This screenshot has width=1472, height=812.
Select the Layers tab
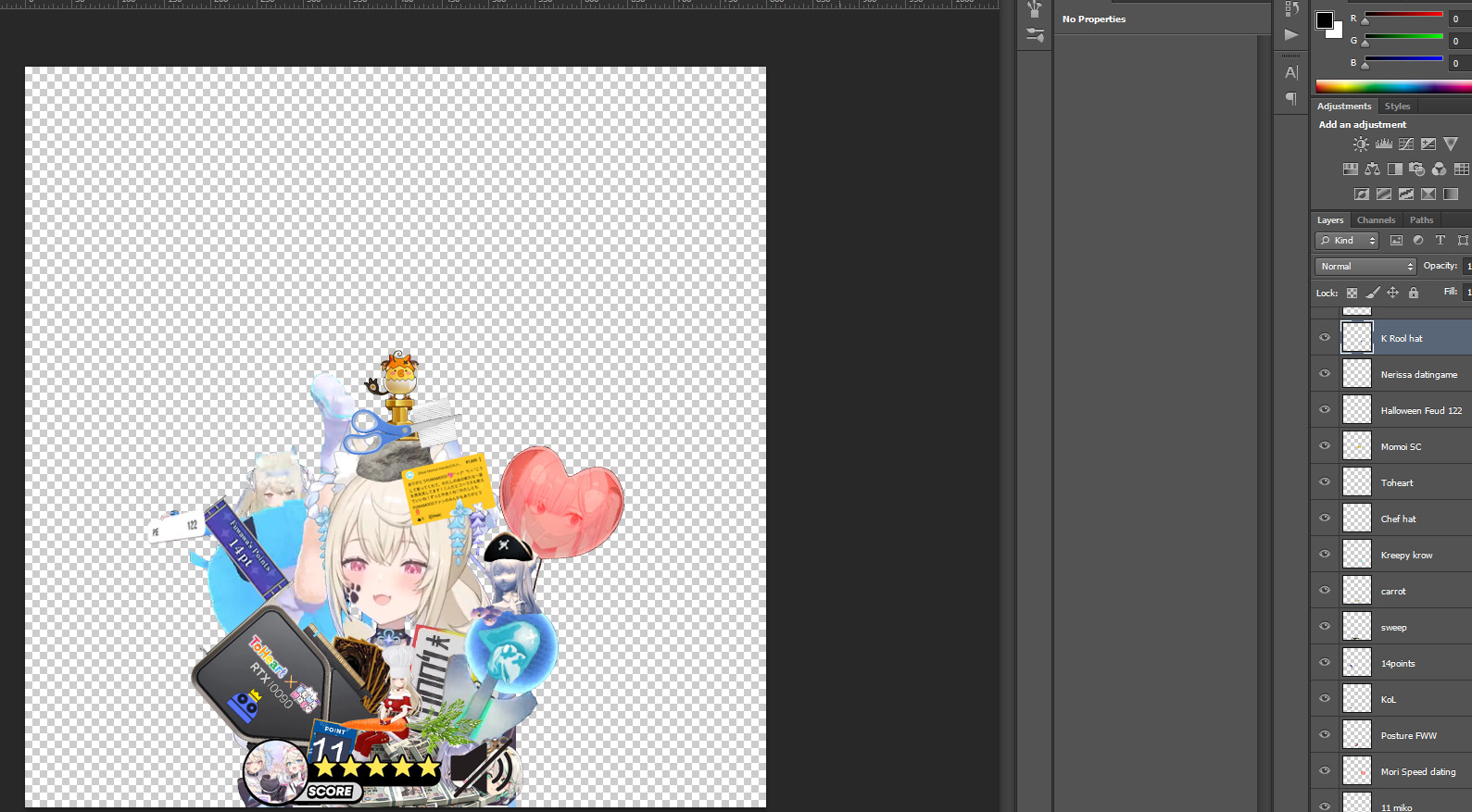point(1330,220)
